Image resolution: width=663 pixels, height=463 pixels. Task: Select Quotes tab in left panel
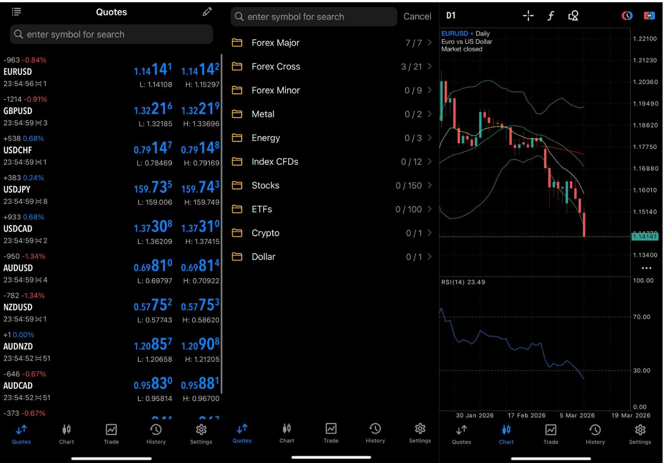point(21,434)
